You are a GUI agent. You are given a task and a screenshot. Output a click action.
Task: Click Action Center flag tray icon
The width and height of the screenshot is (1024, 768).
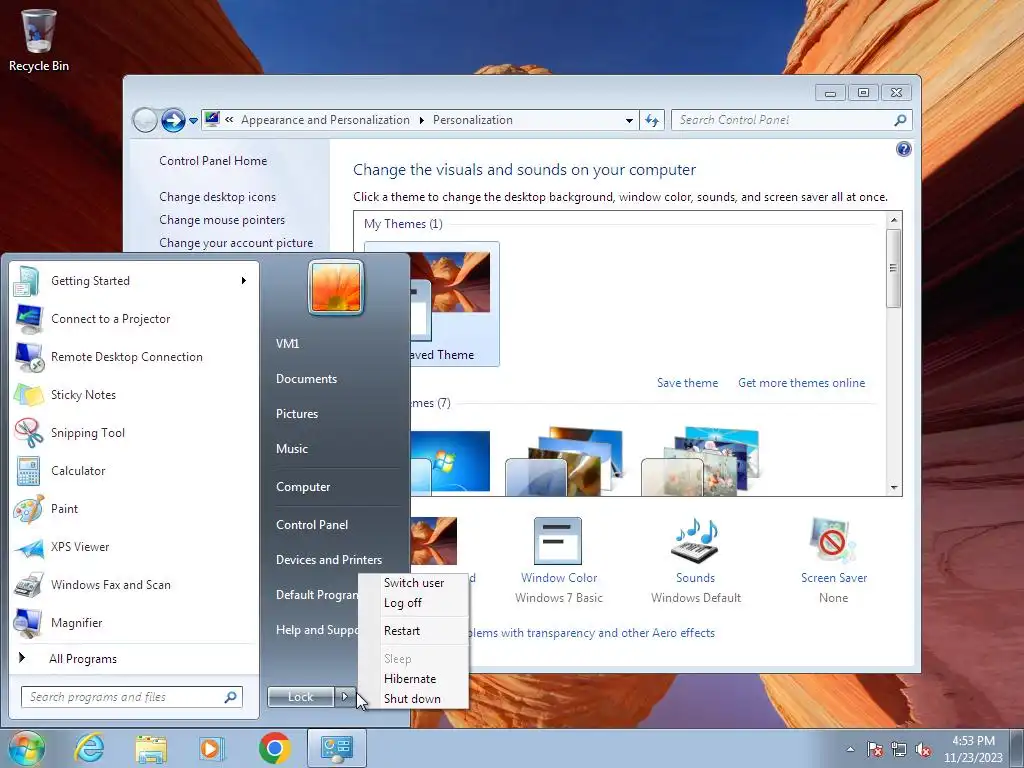click(x=874, y=750)
